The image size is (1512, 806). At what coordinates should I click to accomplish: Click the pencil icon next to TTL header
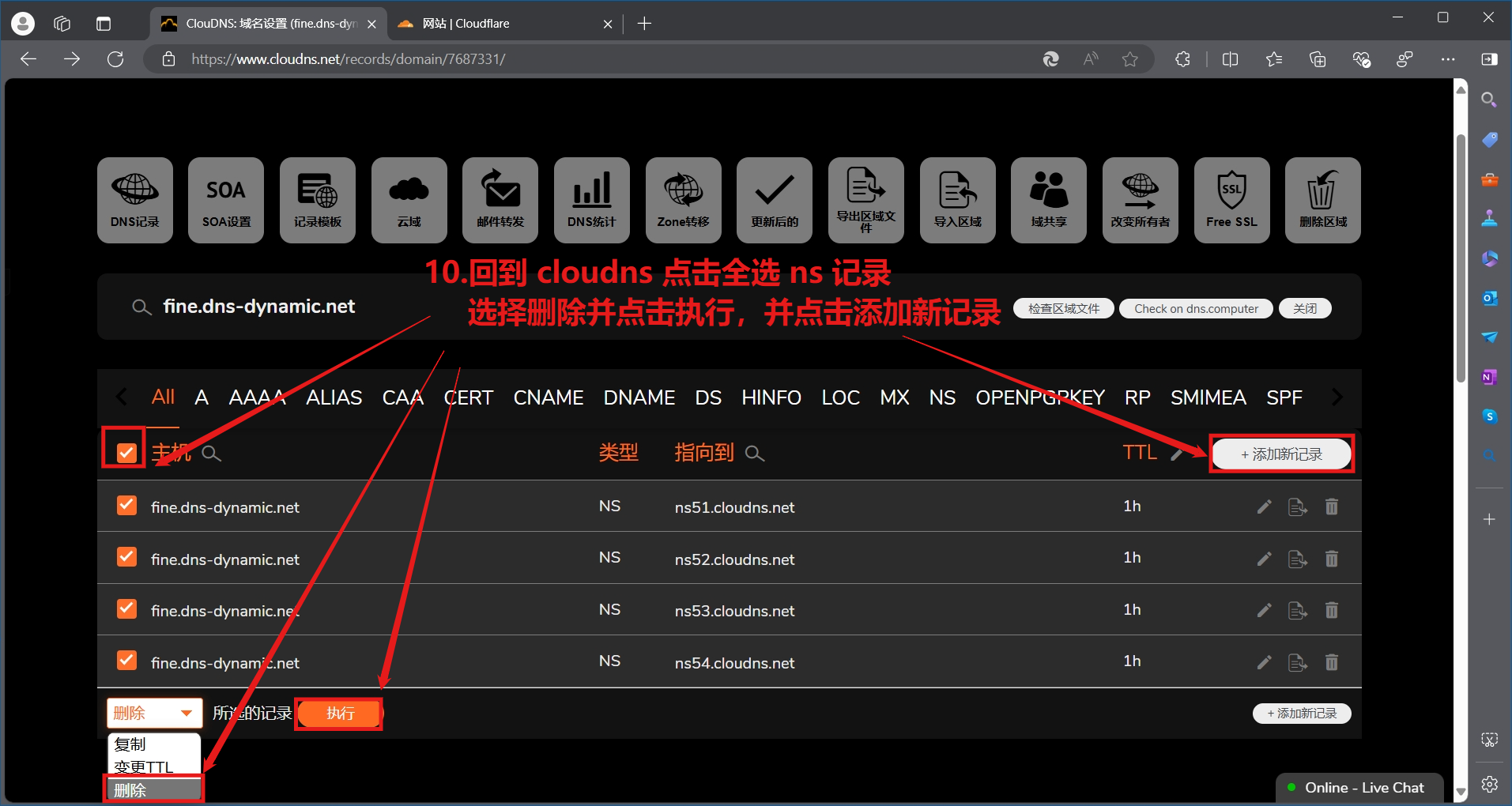point(1177,454)
